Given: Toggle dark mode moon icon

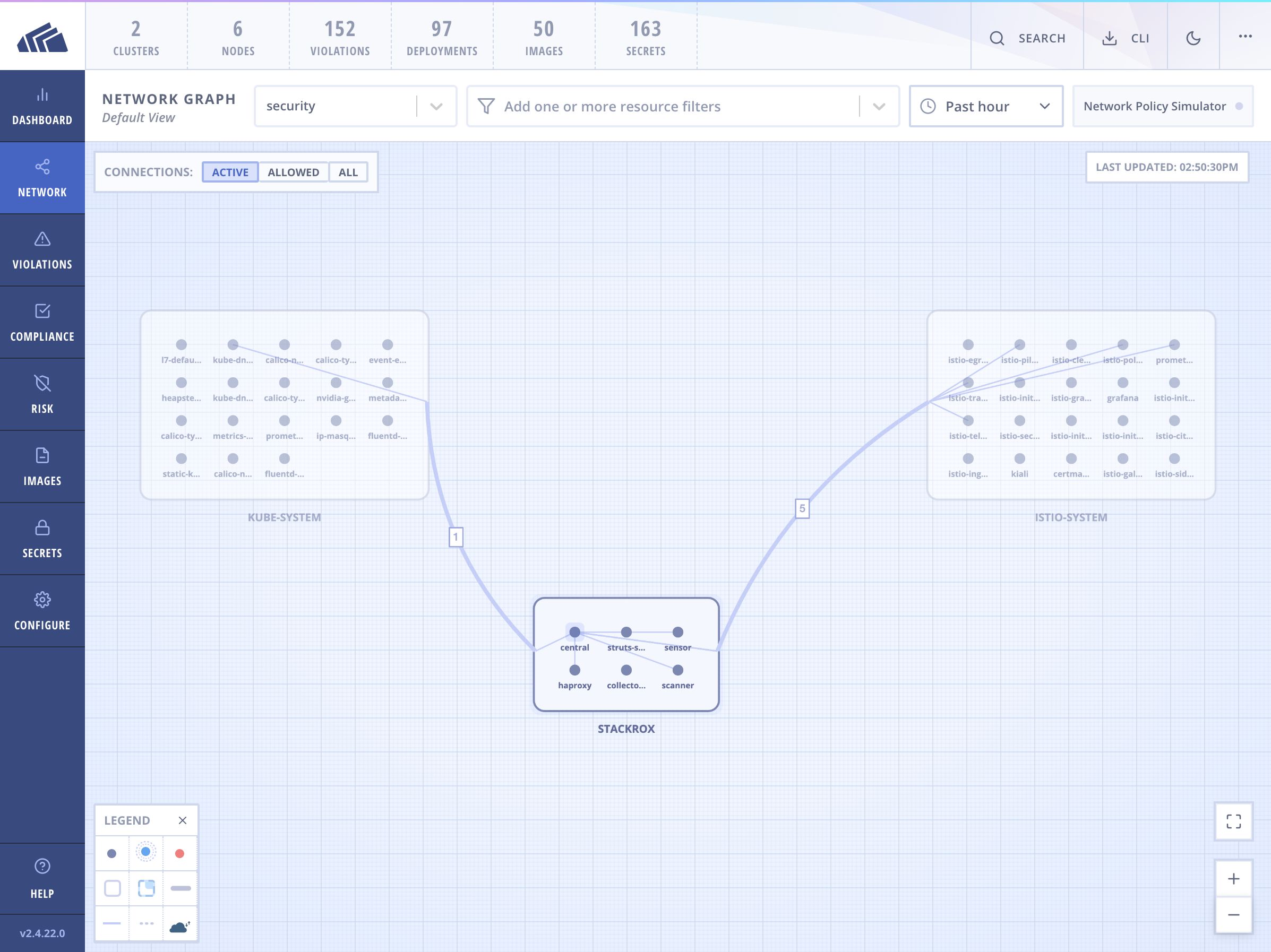Looking at the screenshot, I should tap(1193, 38).
